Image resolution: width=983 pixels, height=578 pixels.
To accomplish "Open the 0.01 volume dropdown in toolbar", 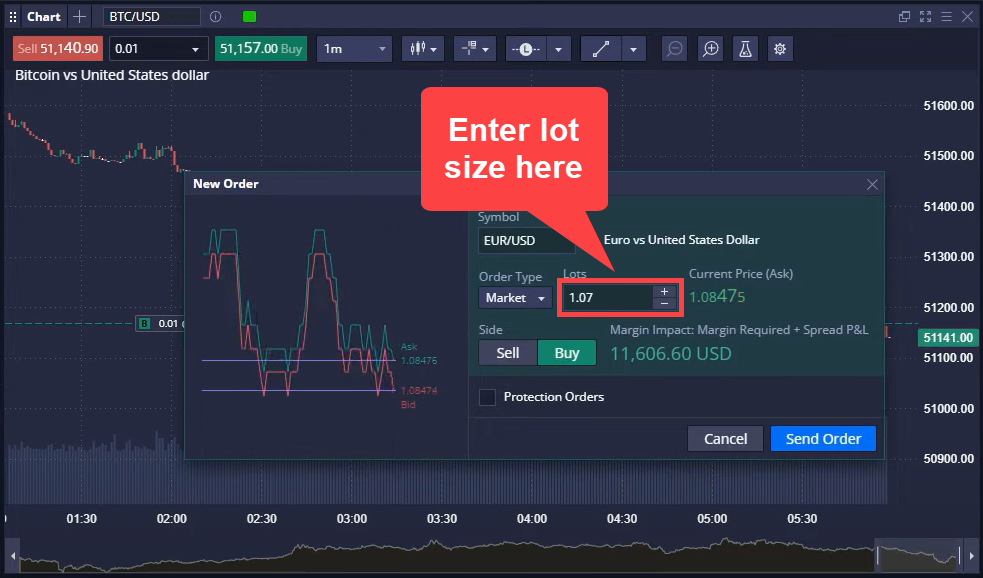I will [x=158, y=49].
